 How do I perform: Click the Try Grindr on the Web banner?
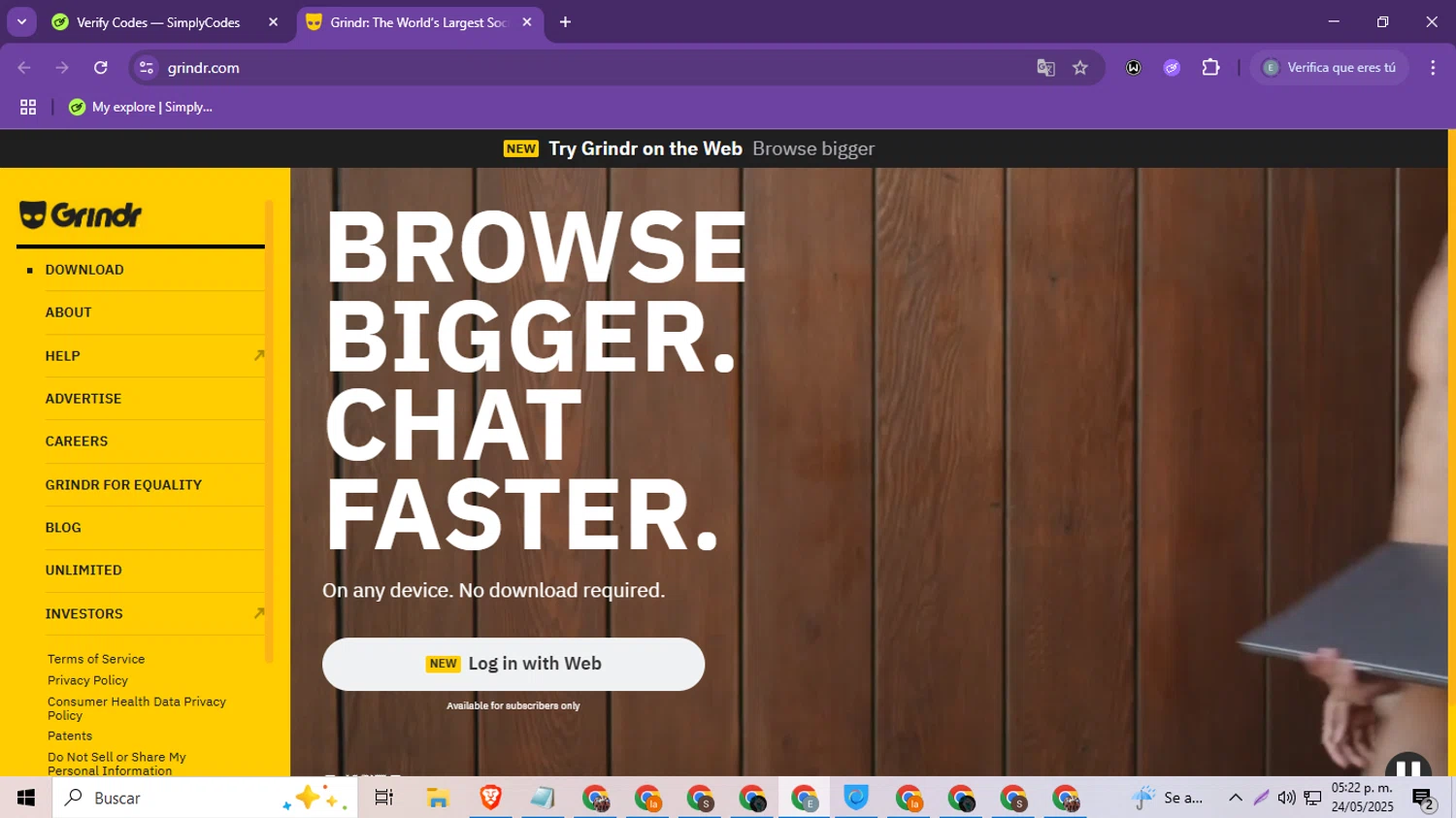[689, 148]
